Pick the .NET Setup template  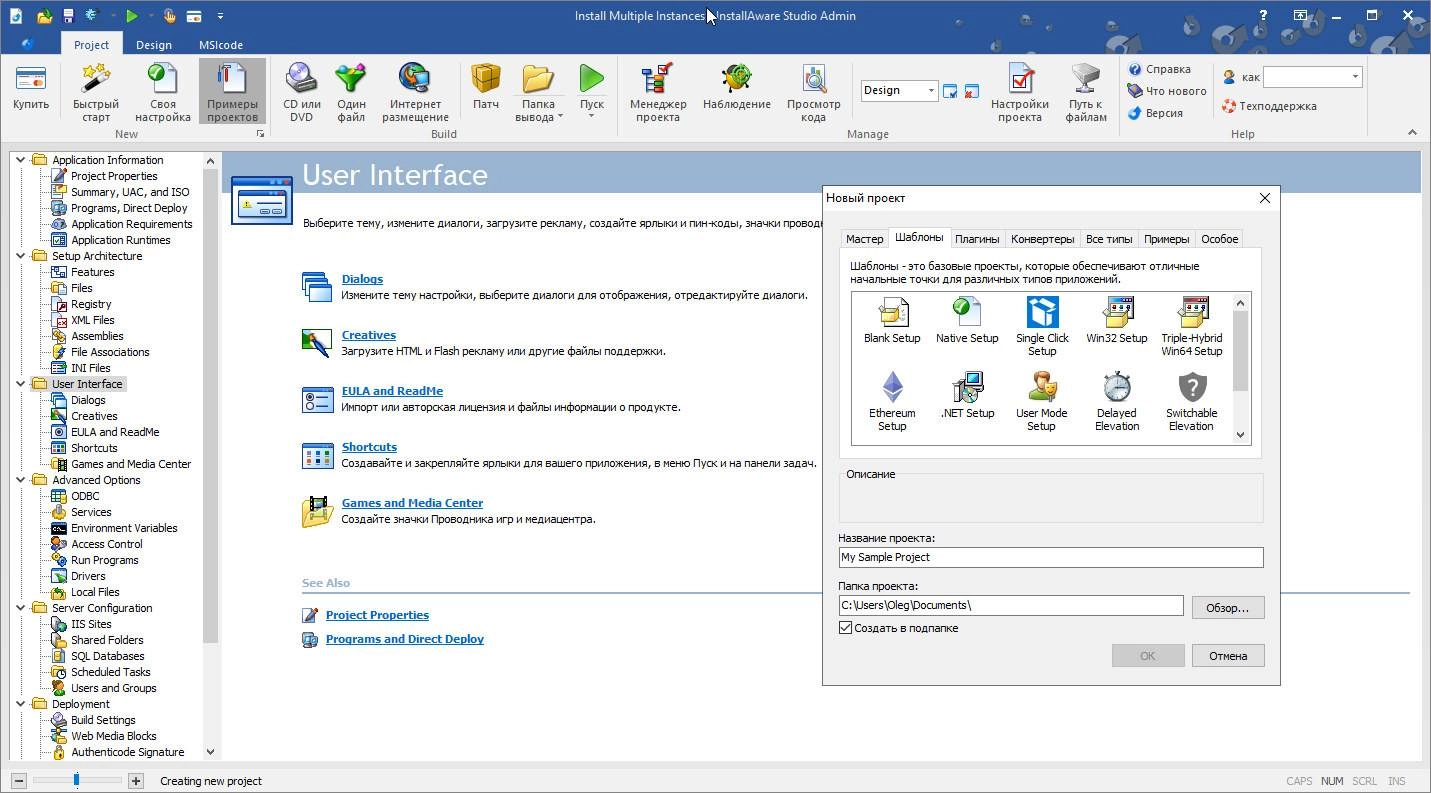[967, 395]
